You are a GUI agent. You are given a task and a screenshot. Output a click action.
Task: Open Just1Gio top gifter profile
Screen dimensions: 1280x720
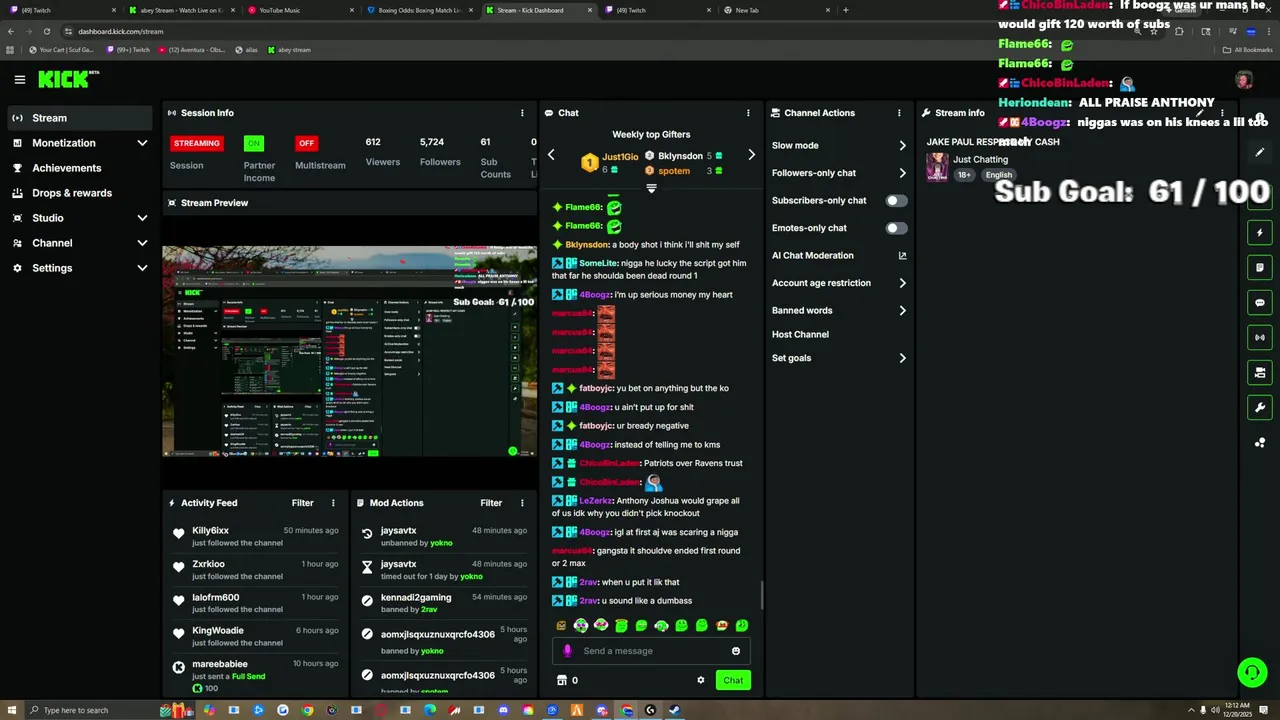click(x=620, y=157)
